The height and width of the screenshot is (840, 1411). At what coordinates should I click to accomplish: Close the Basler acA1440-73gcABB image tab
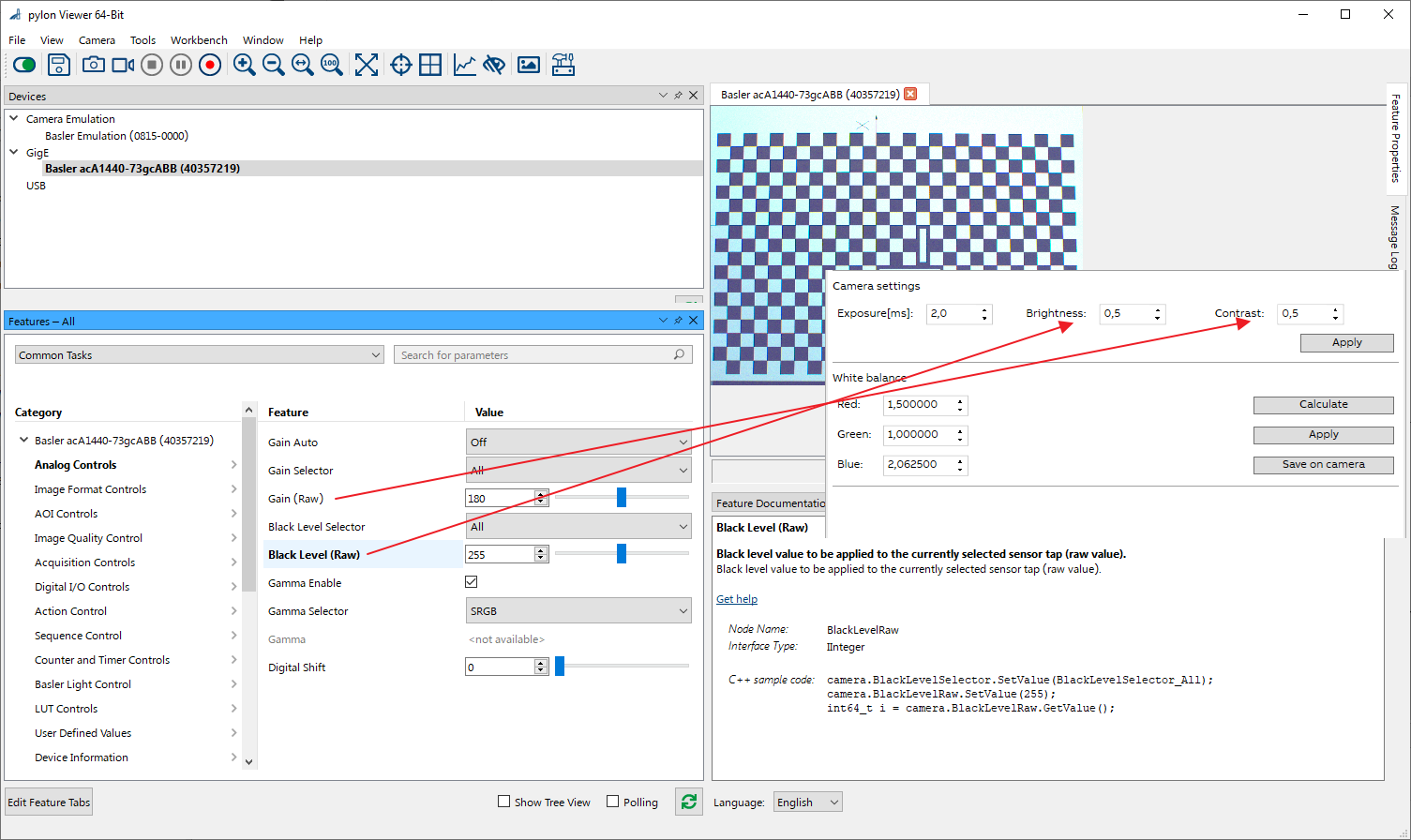[x=910, y=94]
